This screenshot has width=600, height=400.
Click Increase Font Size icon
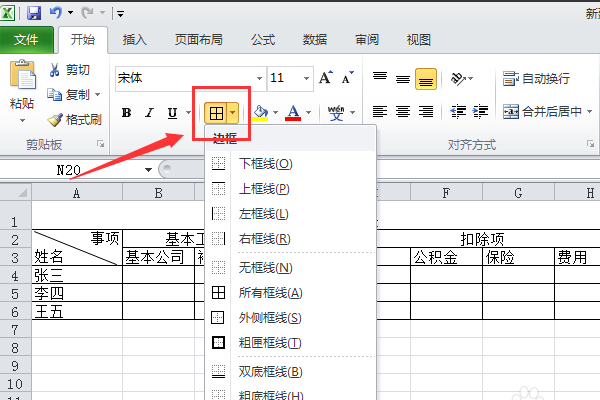pyautogui.click(x=326, y=78)
